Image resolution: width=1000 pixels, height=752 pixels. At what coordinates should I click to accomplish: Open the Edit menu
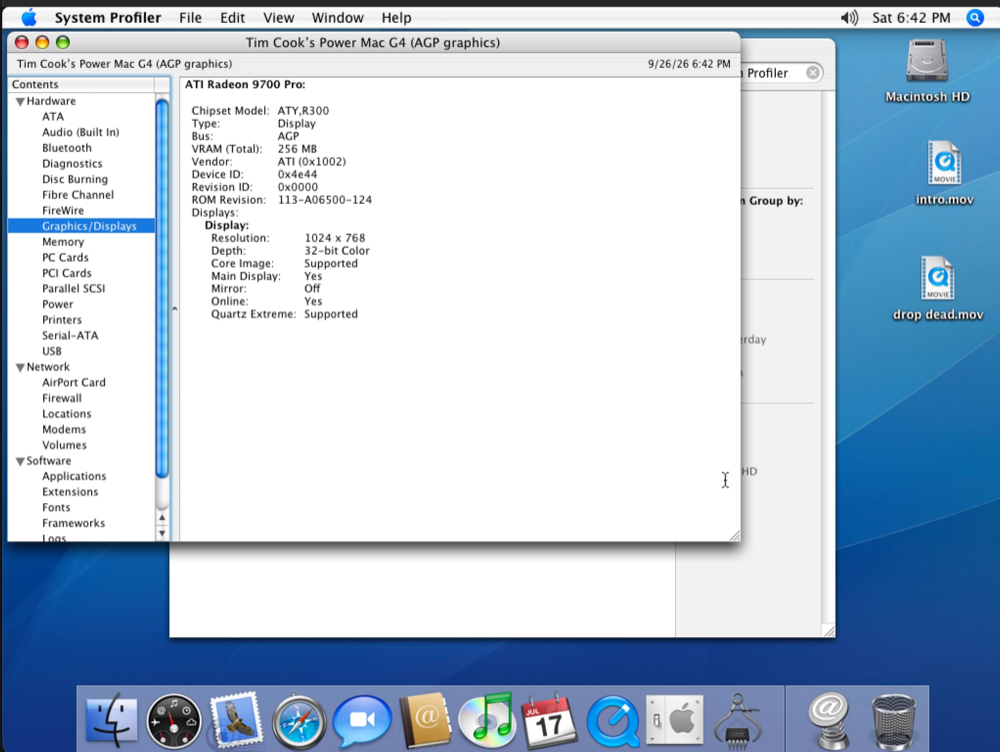coord(232,18)
